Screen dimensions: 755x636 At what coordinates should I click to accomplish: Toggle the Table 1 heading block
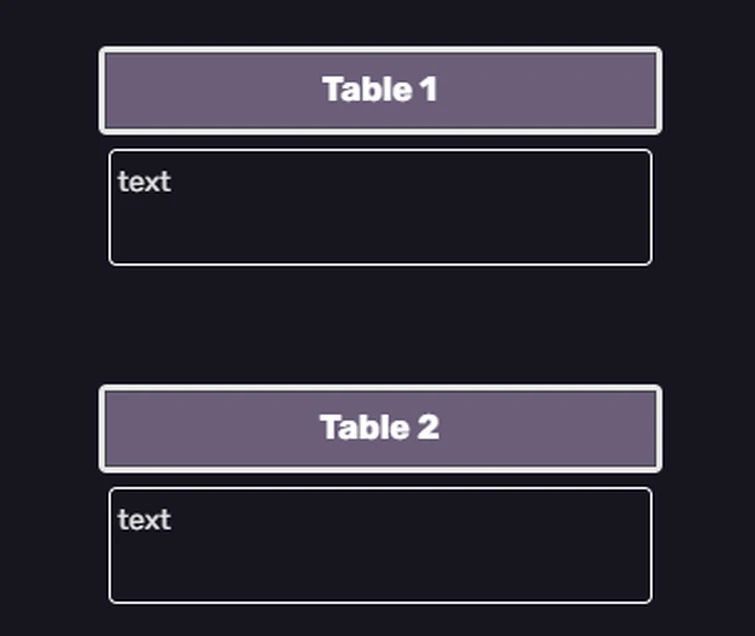[380, 90]
